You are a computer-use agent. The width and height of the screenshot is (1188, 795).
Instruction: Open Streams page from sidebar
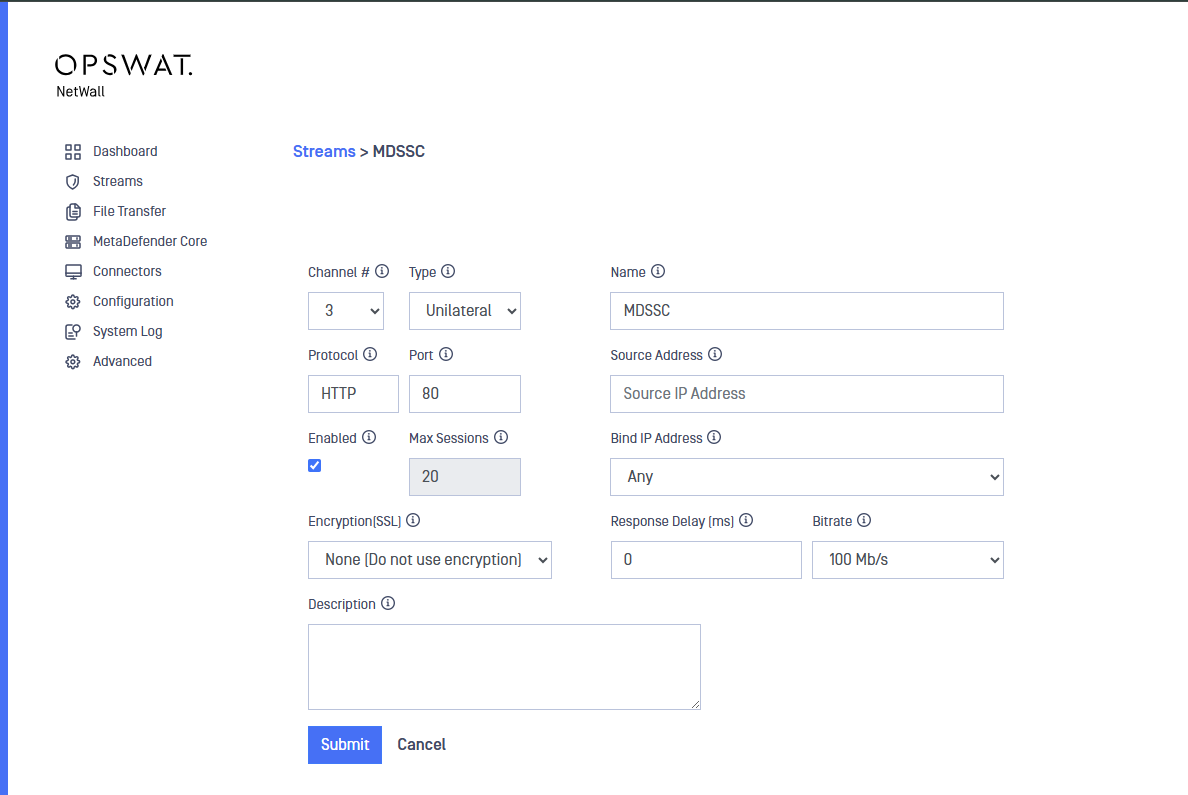click(x=117, y=182)
